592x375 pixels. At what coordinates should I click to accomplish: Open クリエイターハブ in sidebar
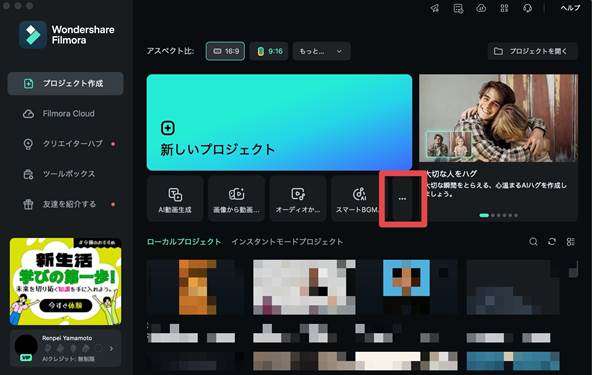65,144
